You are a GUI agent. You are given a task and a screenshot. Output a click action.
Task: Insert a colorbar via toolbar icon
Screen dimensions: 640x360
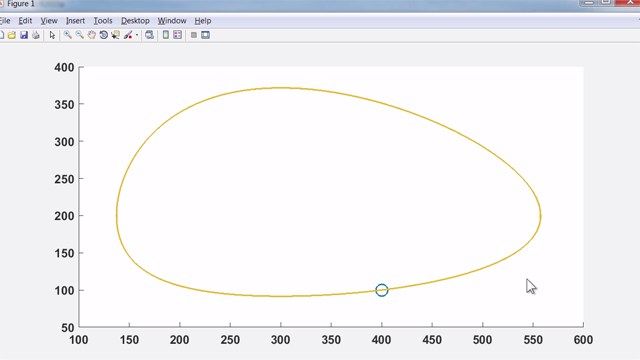pyautogui.click(x=166, y=35)
